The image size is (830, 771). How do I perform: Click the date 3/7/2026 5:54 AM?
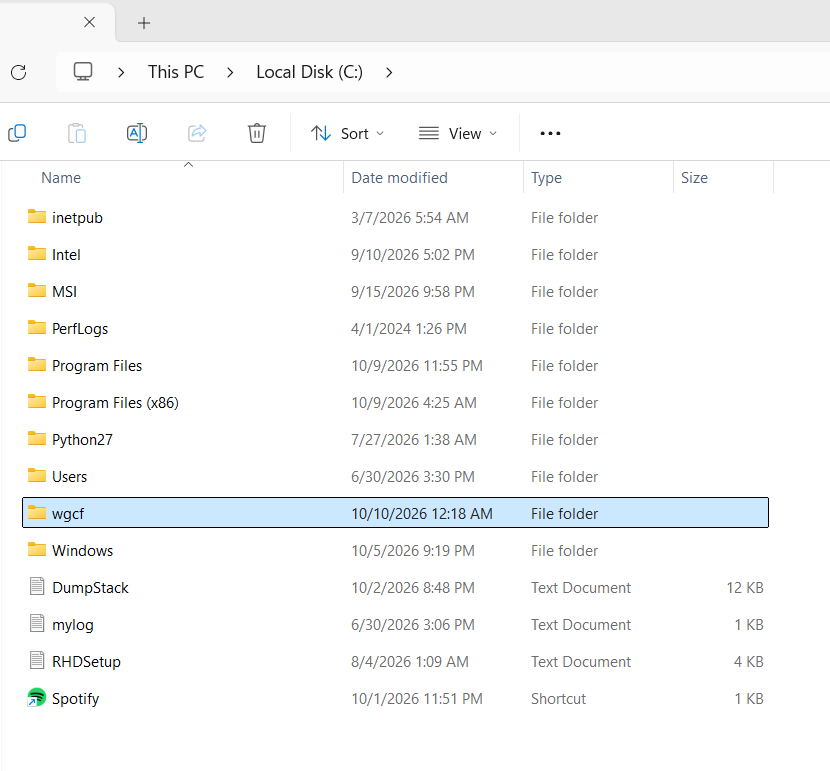point(410,217)
